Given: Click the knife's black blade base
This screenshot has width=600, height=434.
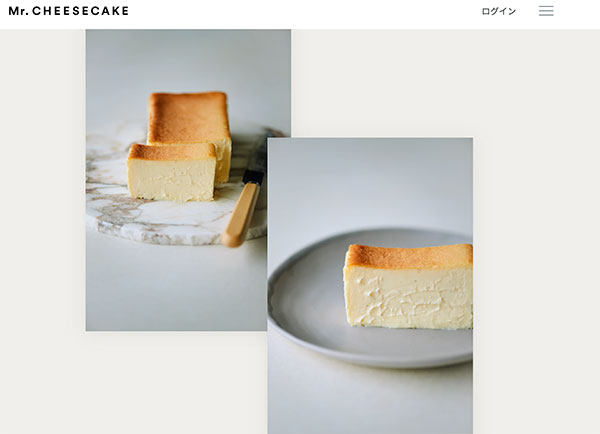Looking at the screenshot, I should click(253, 176).
